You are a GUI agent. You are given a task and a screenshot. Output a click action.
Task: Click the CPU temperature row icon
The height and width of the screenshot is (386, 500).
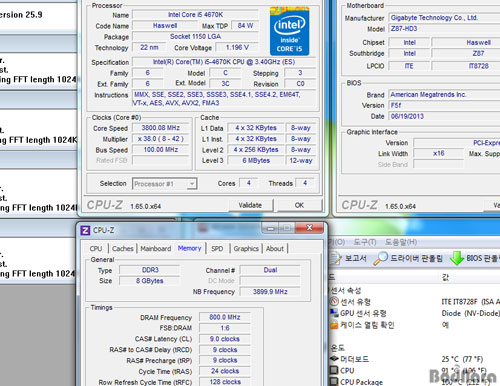click(x=334, y=370)
